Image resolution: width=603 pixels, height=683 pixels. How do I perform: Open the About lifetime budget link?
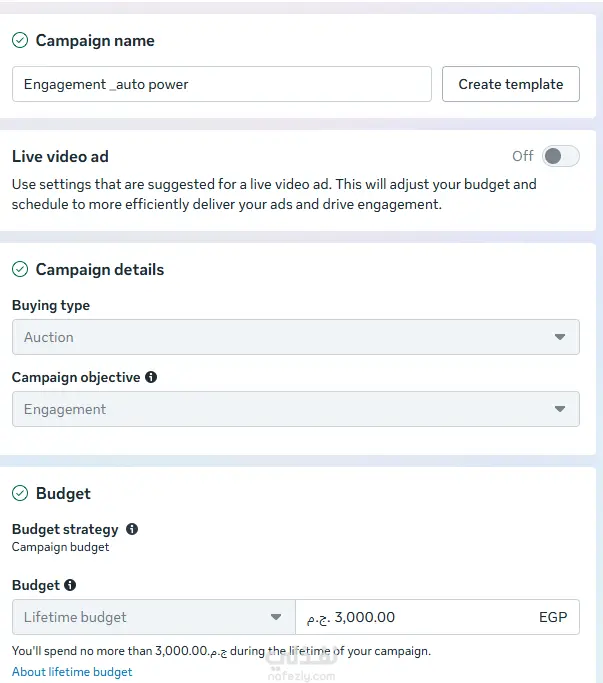(72, 672)
